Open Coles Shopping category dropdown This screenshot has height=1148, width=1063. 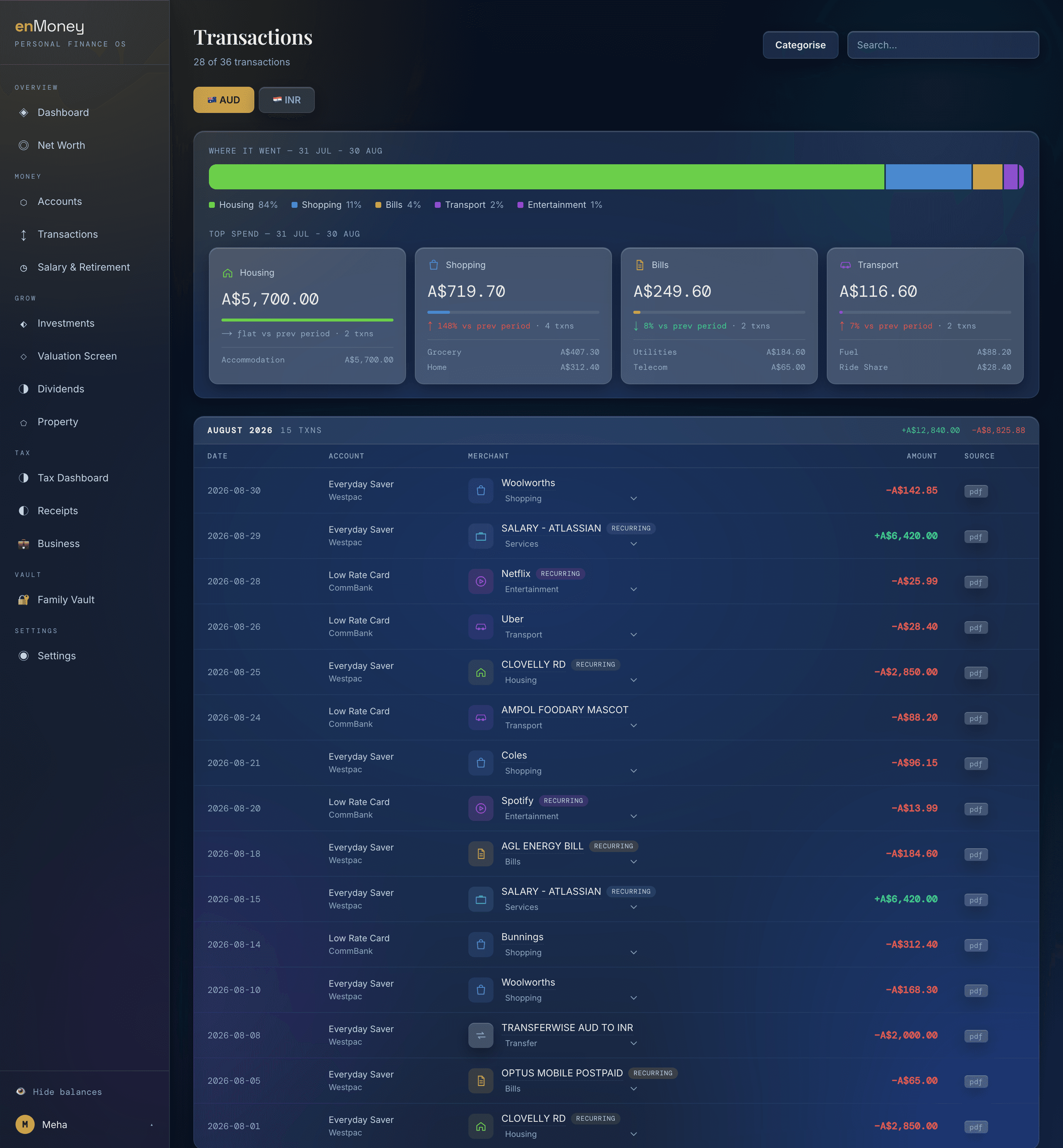(571, 771)
